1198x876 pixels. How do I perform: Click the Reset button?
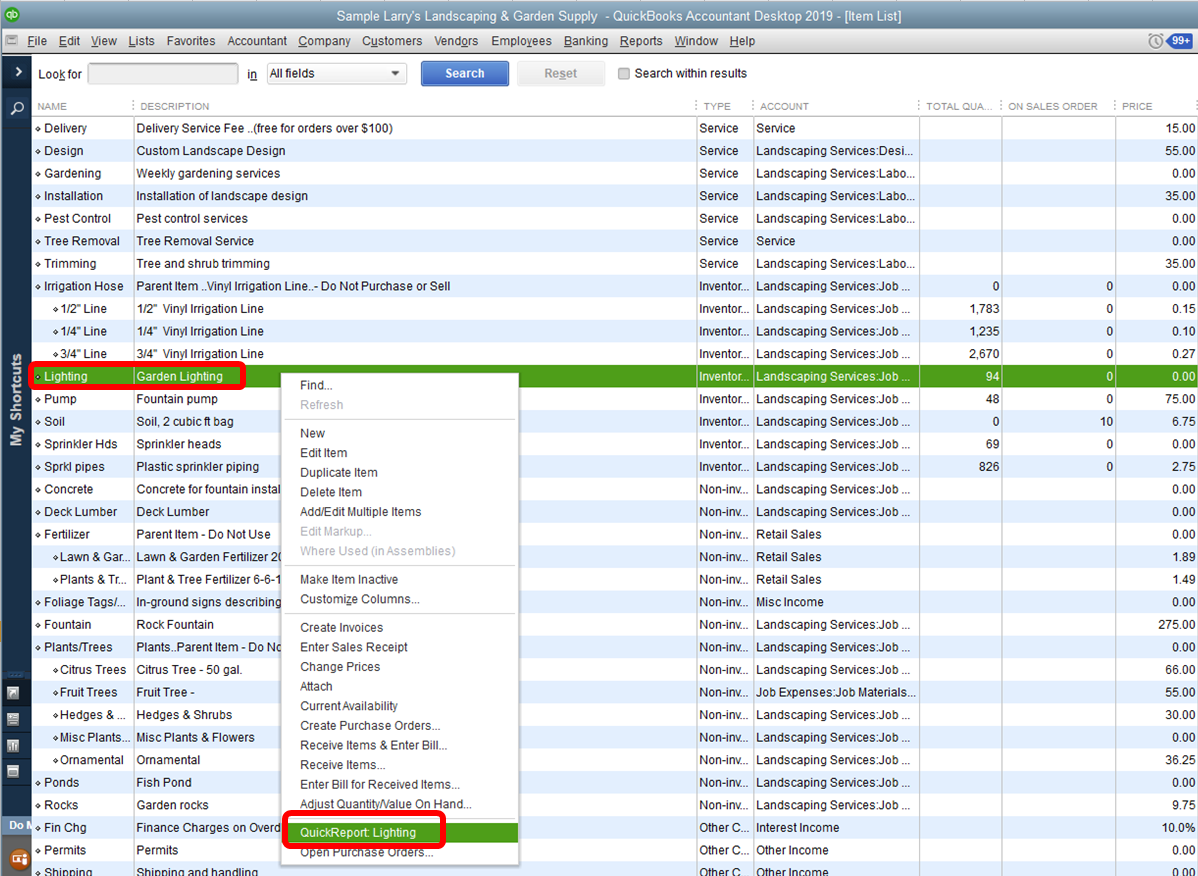[560, 73]
